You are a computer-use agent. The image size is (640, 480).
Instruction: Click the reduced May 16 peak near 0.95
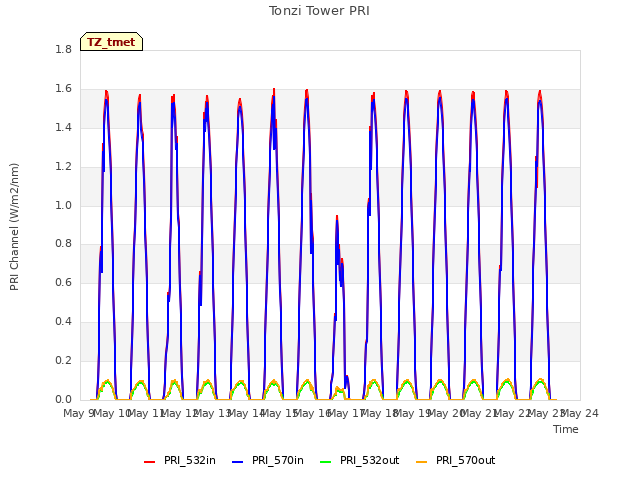coord(337,216)
